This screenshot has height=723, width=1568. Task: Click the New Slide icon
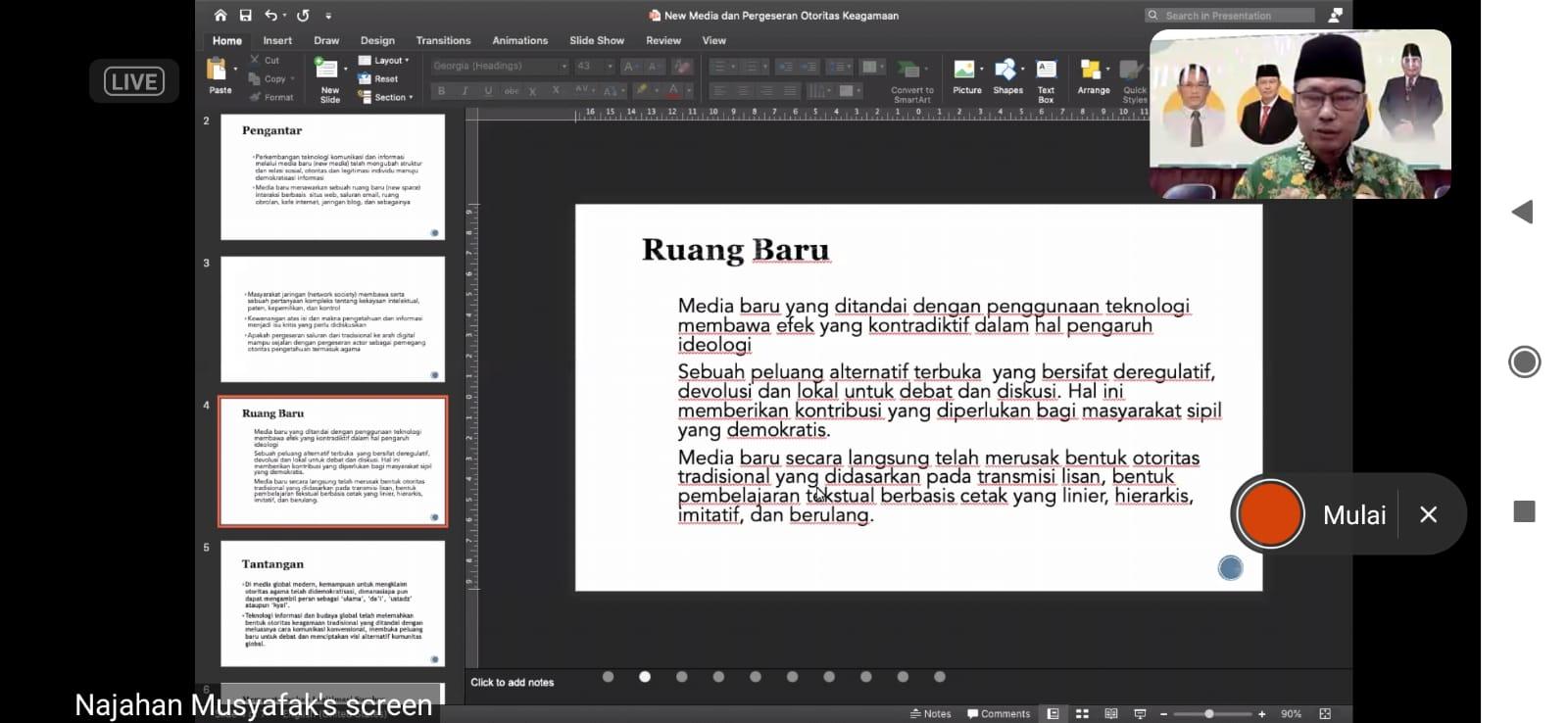click(327, 71)
